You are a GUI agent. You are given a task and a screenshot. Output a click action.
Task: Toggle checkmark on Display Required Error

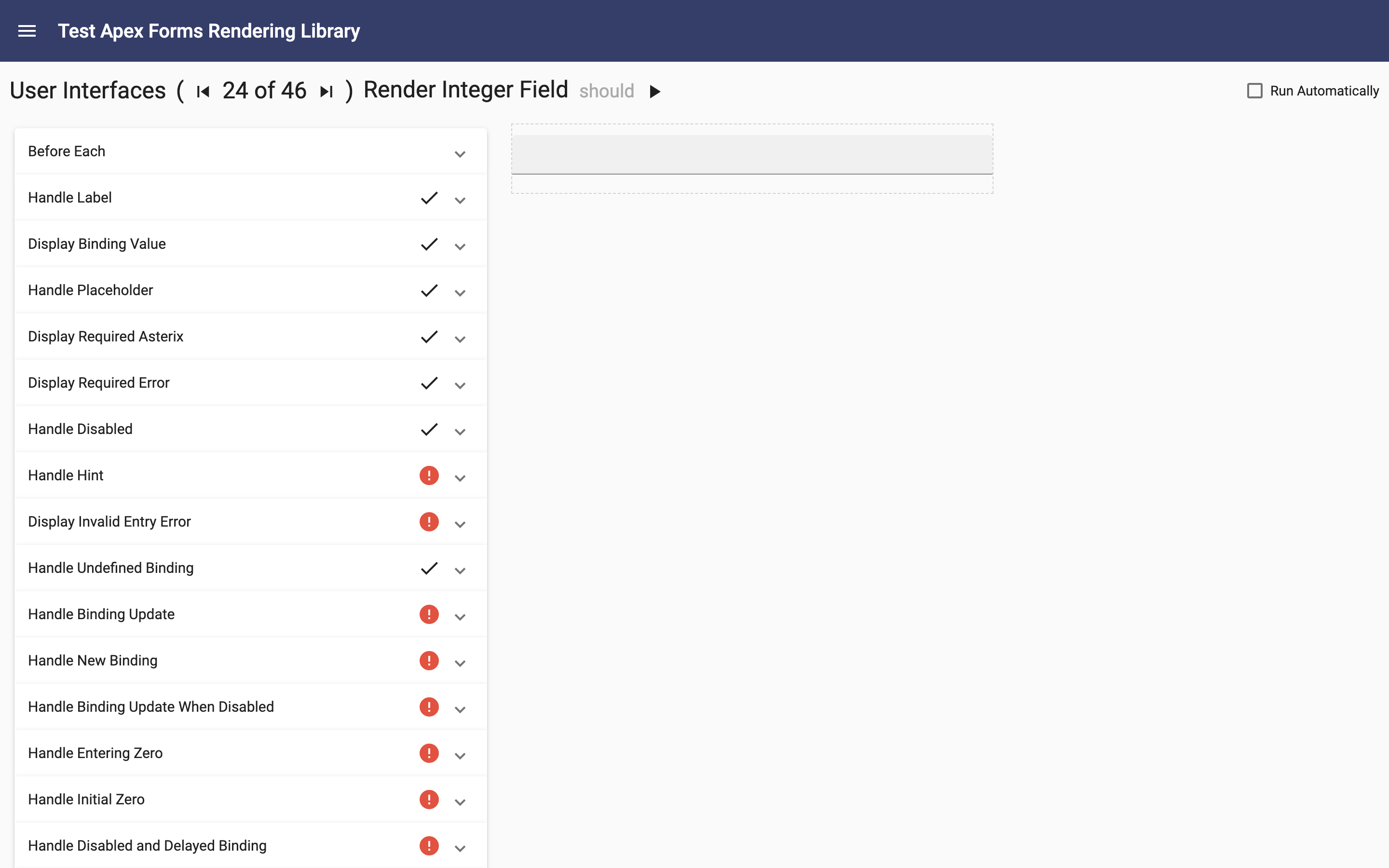[428, 383]
